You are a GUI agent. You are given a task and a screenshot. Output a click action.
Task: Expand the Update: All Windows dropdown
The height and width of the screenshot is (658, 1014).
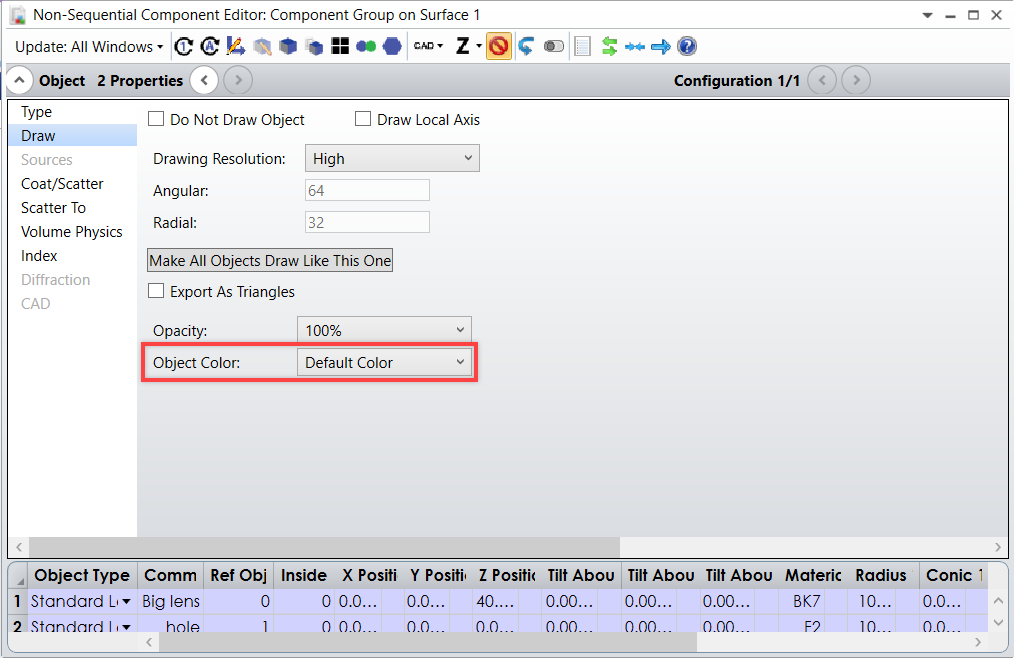pos(89,47)
